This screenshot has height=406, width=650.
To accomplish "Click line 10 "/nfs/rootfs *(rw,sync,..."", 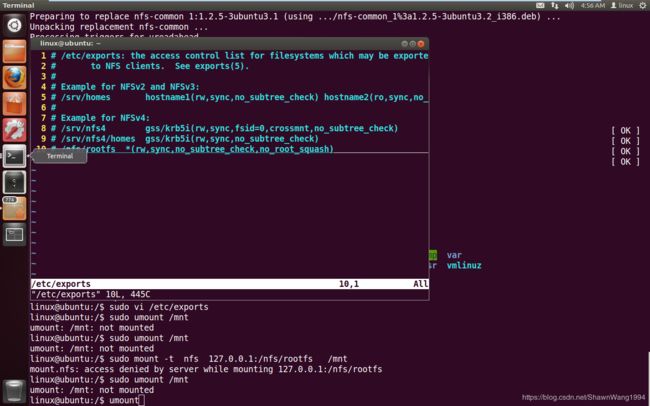I will 192,149.
